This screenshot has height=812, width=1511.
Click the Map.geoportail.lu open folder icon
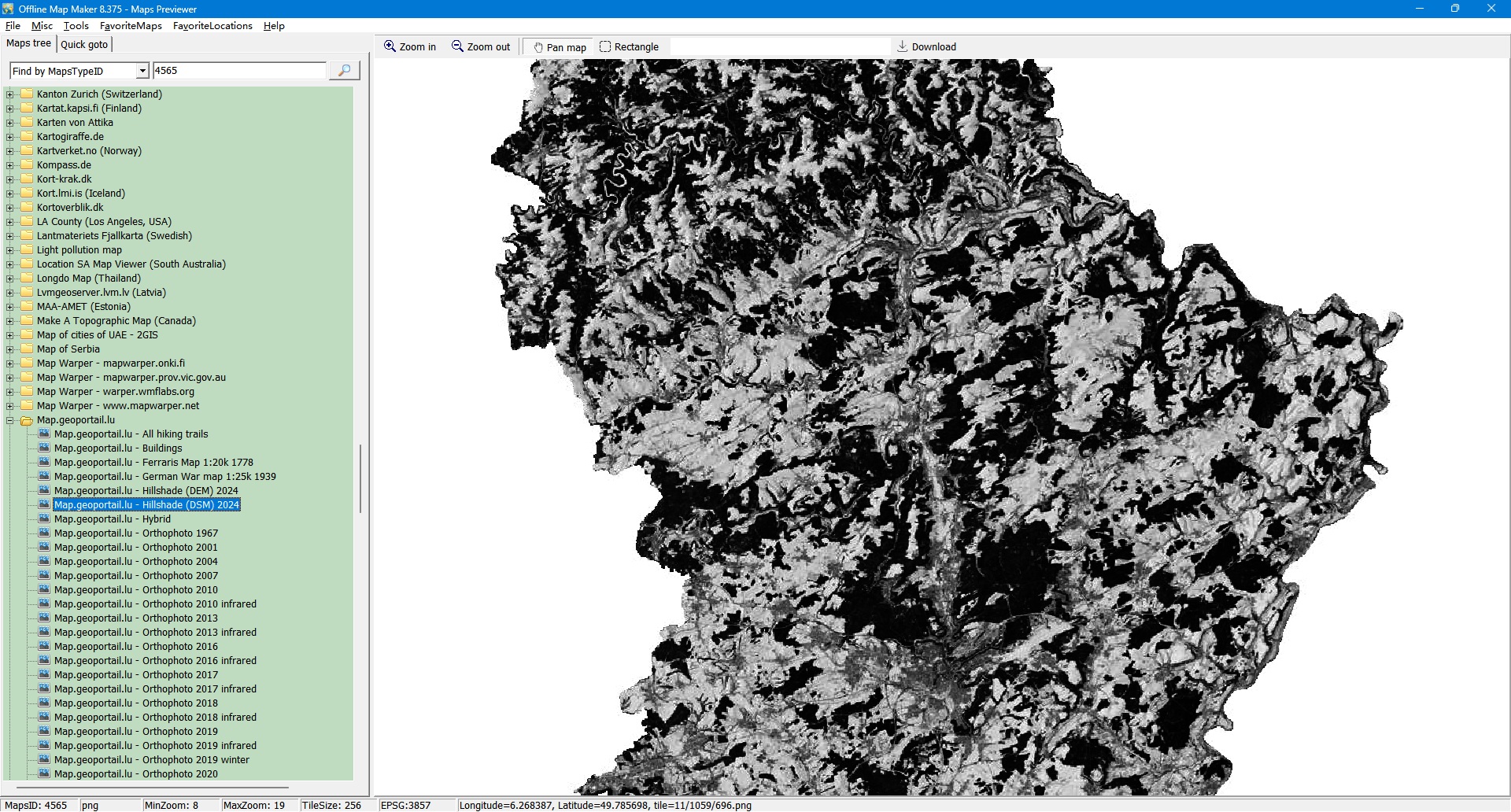tap(27, 420)
